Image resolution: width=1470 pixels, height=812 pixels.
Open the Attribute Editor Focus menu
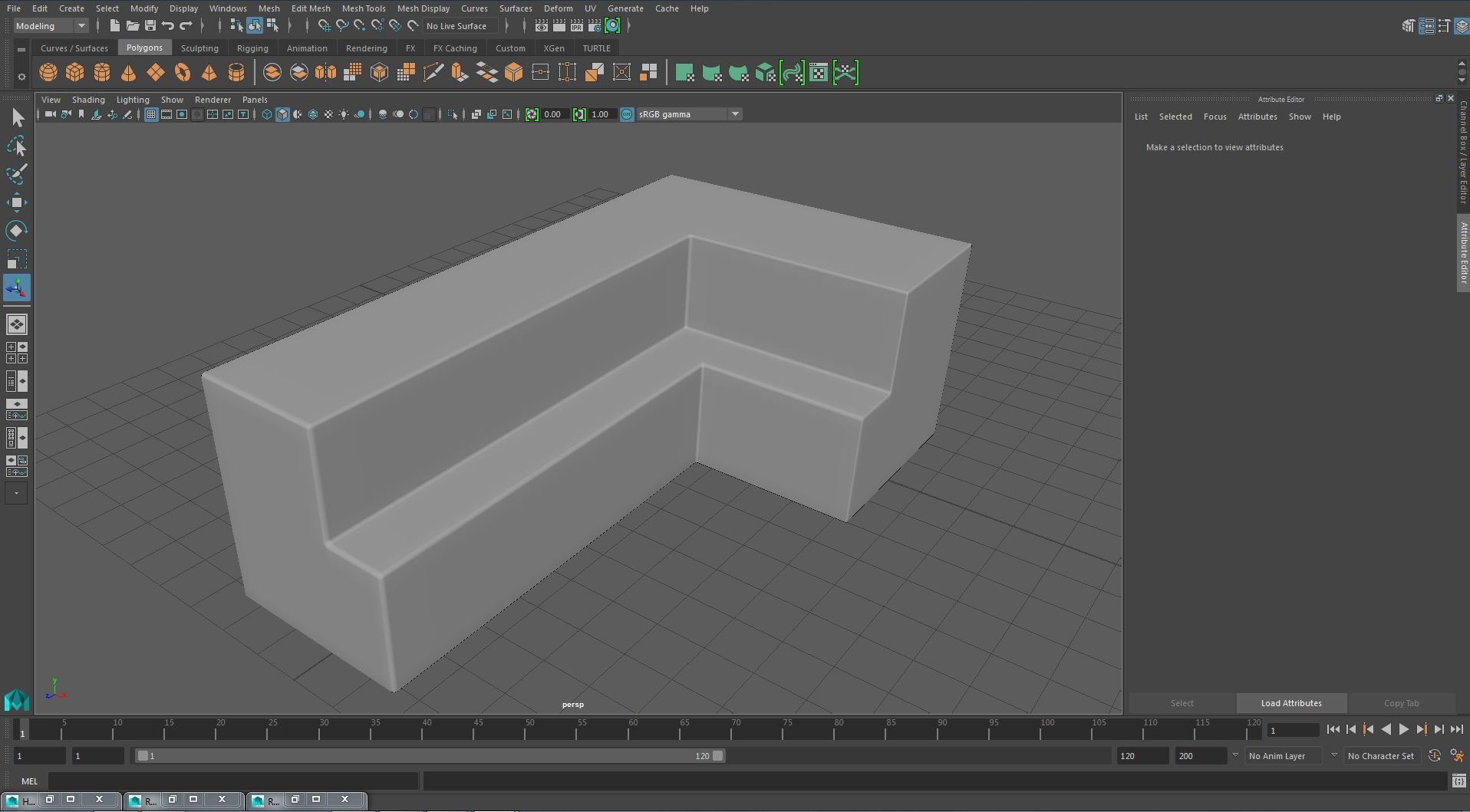tap(1215, 117)
